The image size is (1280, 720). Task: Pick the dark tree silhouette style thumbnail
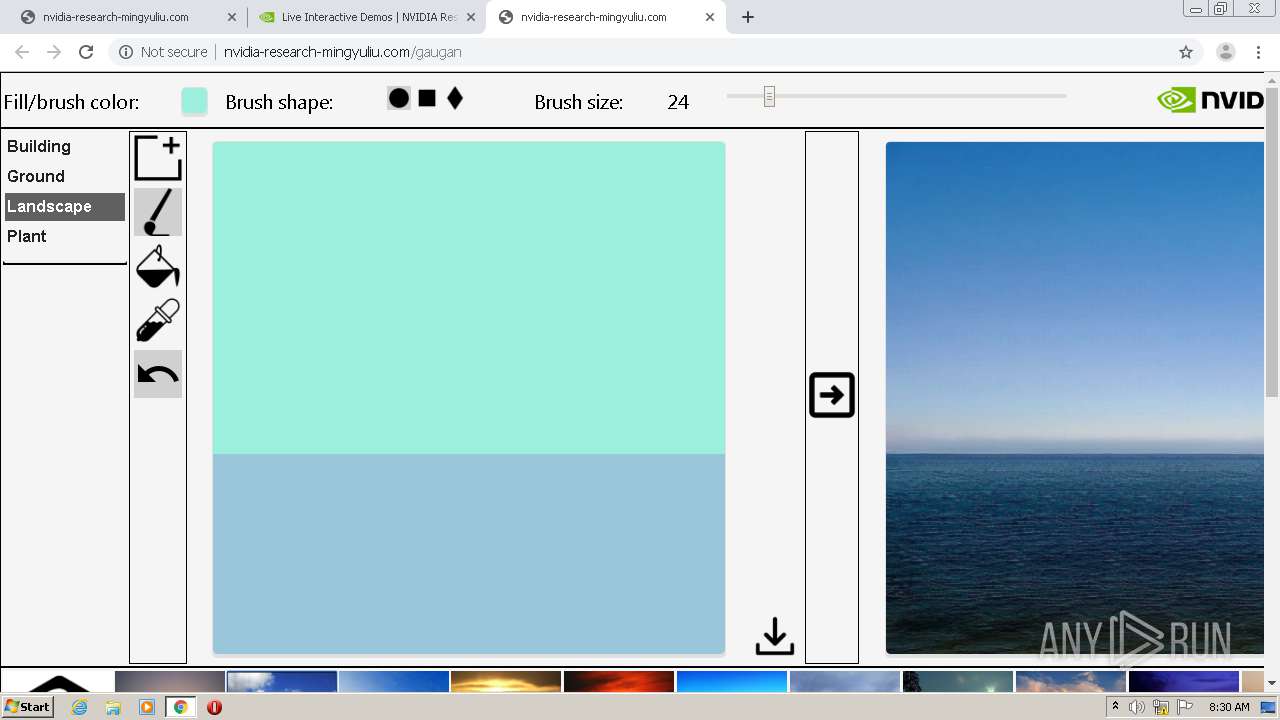[x=958, y=682]
